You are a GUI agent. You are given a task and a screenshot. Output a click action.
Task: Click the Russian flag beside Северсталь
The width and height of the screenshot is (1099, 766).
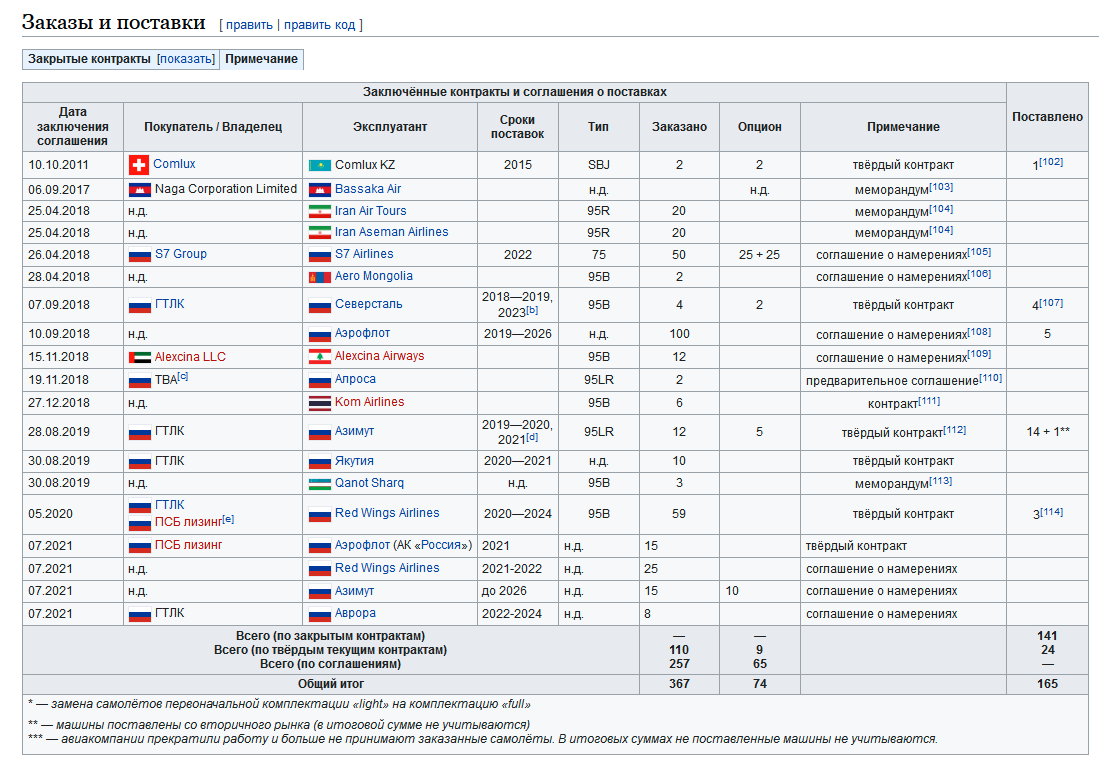320,306
